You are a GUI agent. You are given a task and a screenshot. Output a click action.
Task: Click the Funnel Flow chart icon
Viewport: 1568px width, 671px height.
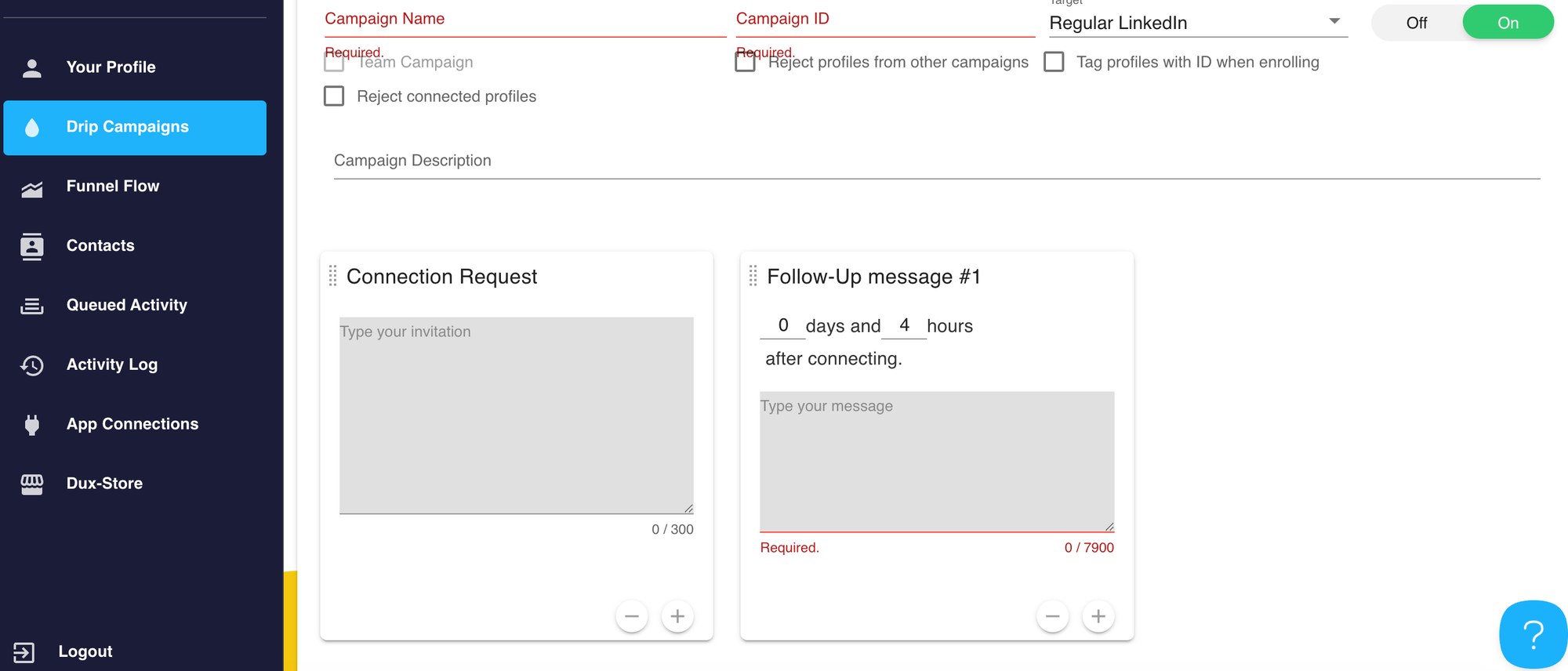coord(32,188)
